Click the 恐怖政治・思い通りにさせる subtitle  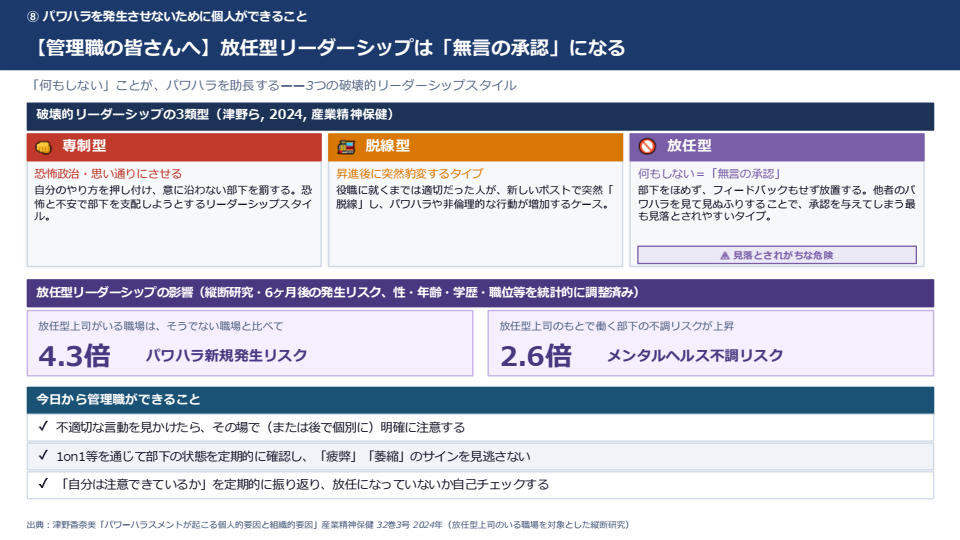pos(108,174)
